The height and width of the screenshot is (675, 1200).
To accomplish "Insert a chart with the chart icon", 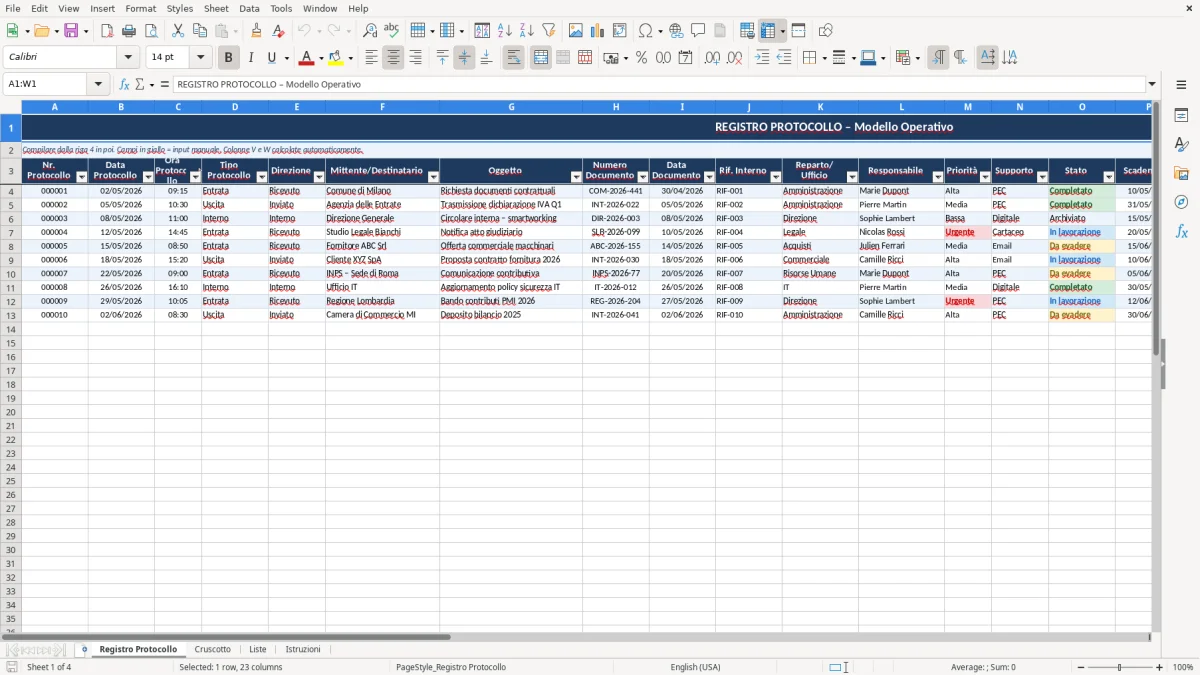I will [598, 31].
